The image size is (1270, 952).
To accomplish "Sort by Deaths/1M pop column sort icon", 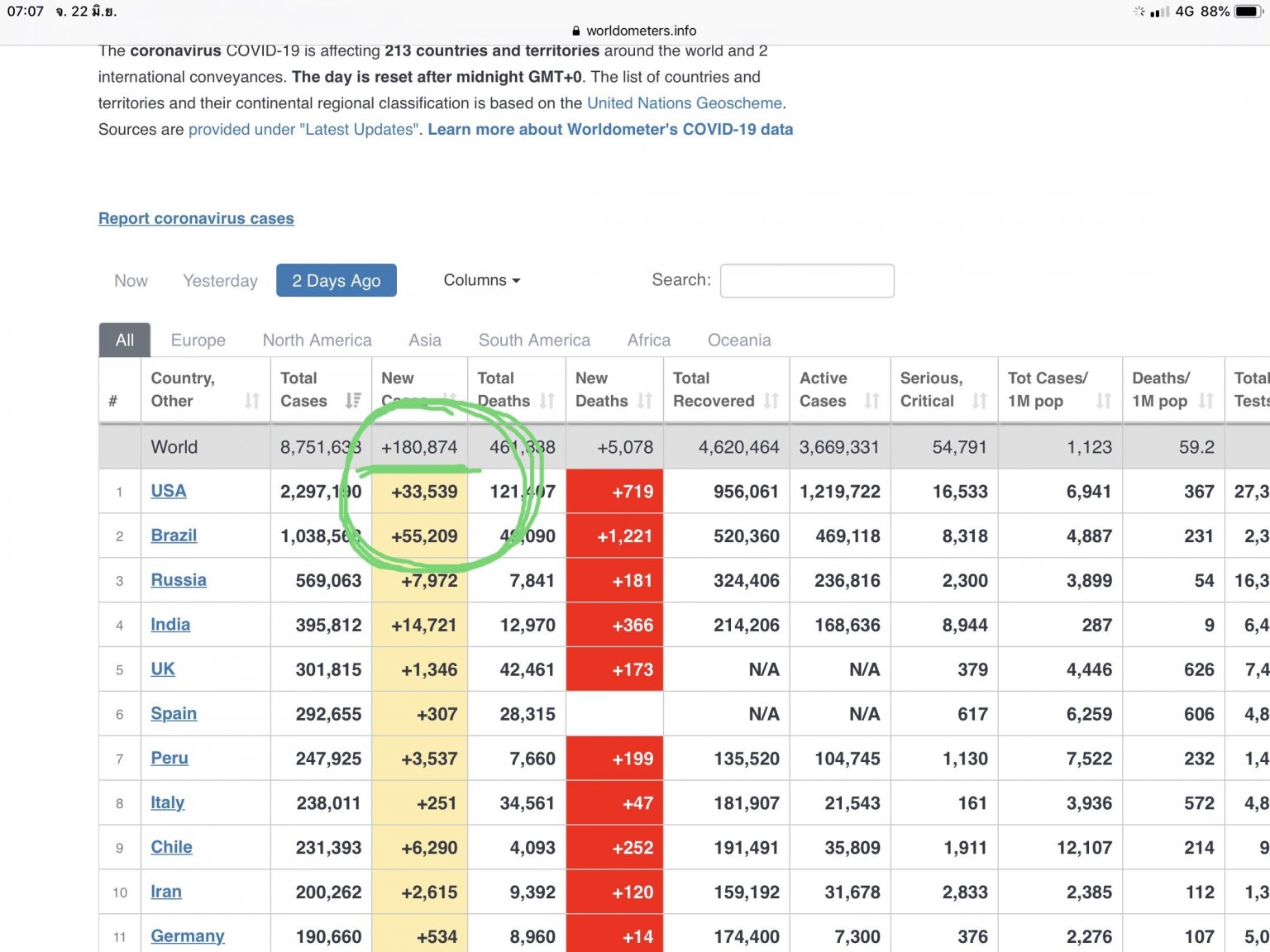I will pos(1206,401).
